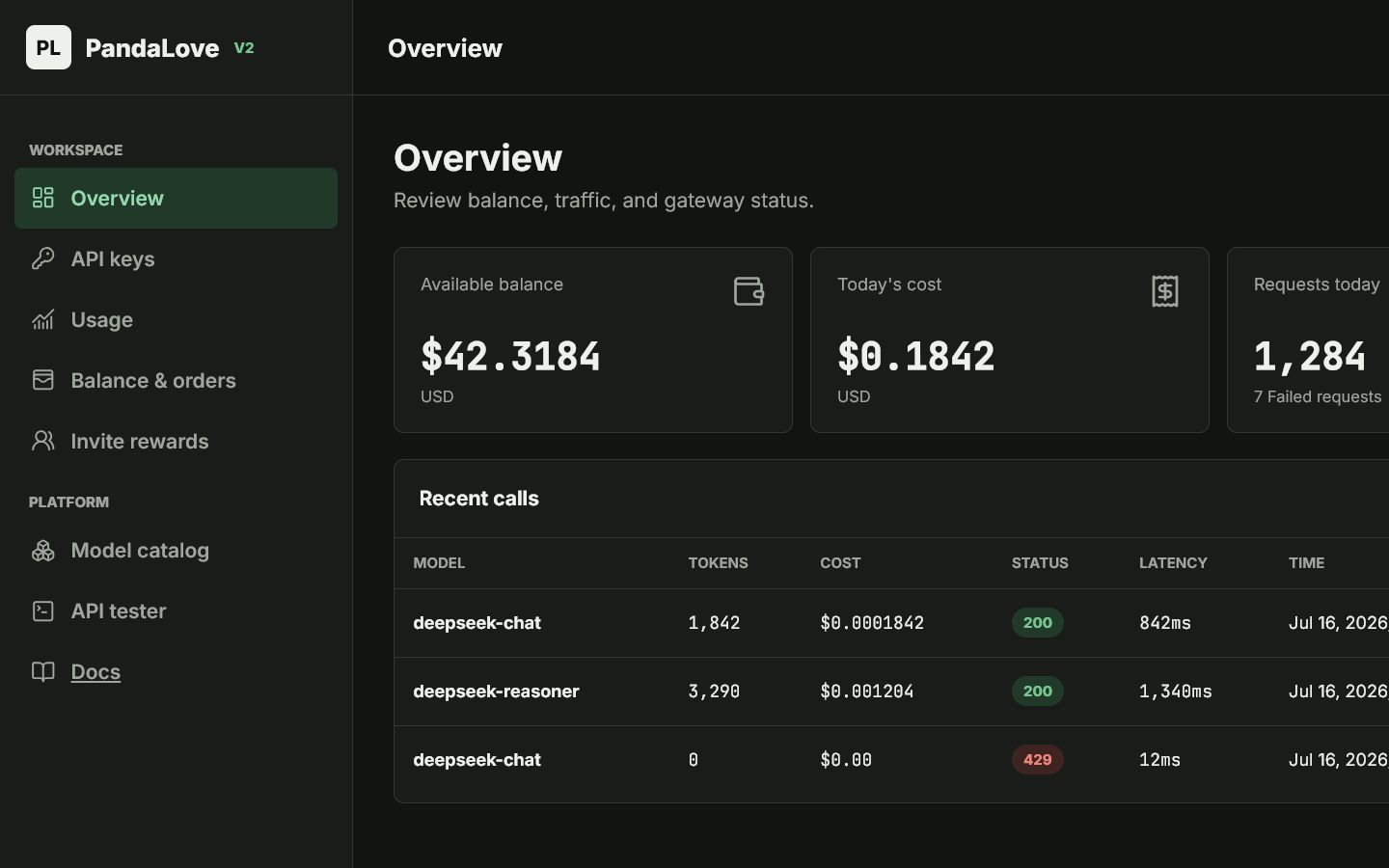Click the WORKSPACE section label
1389x868 pixels.
(x=75, y=150)
